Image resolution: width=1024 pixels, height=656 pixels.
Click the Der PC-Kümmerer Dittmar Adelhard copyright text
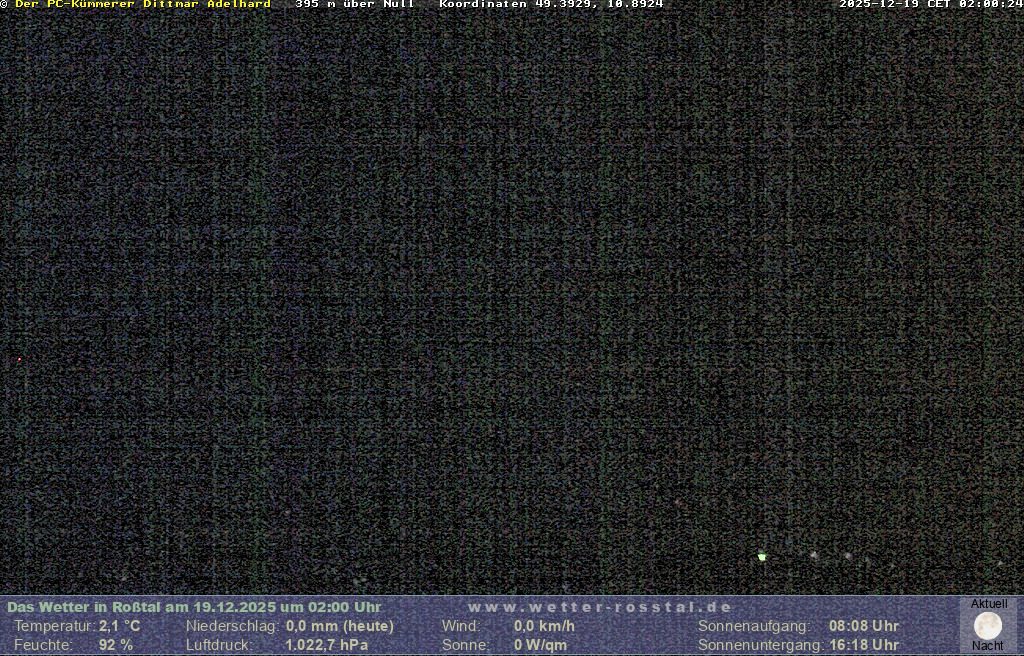(142, 5)
